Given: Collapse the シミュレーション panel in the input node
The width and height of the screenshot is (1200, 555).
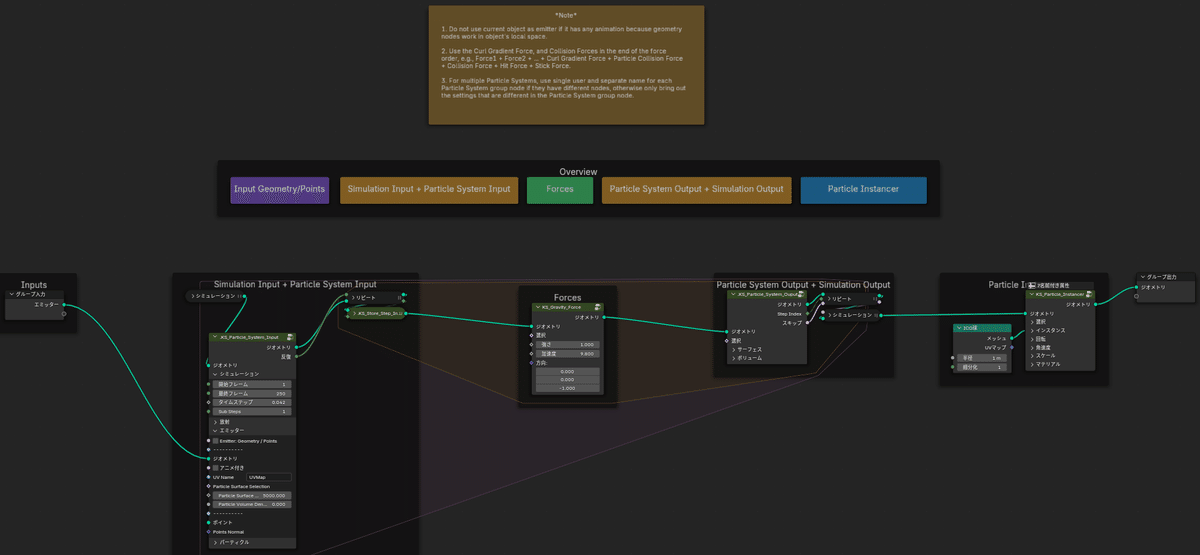Looking at the screenshot, I should coord(215,374).
